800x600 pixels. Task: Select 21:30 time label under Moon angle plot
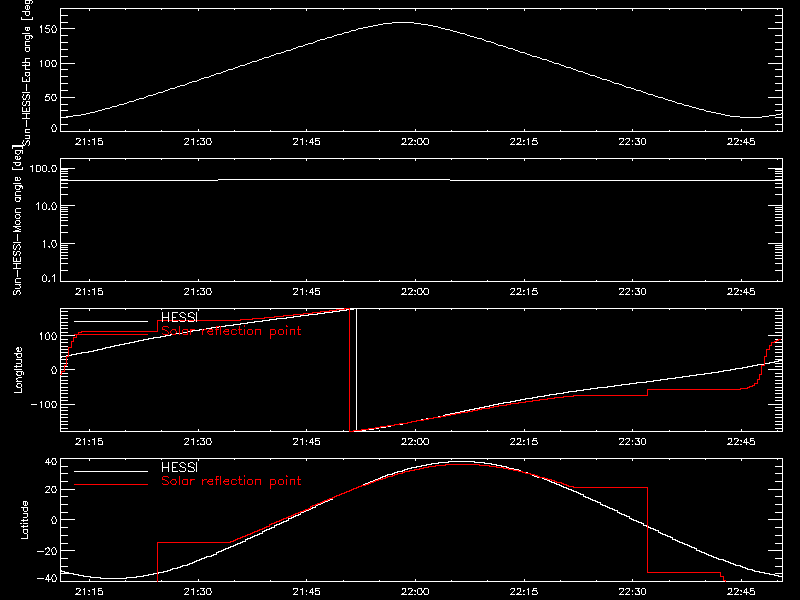coord(198,292)
